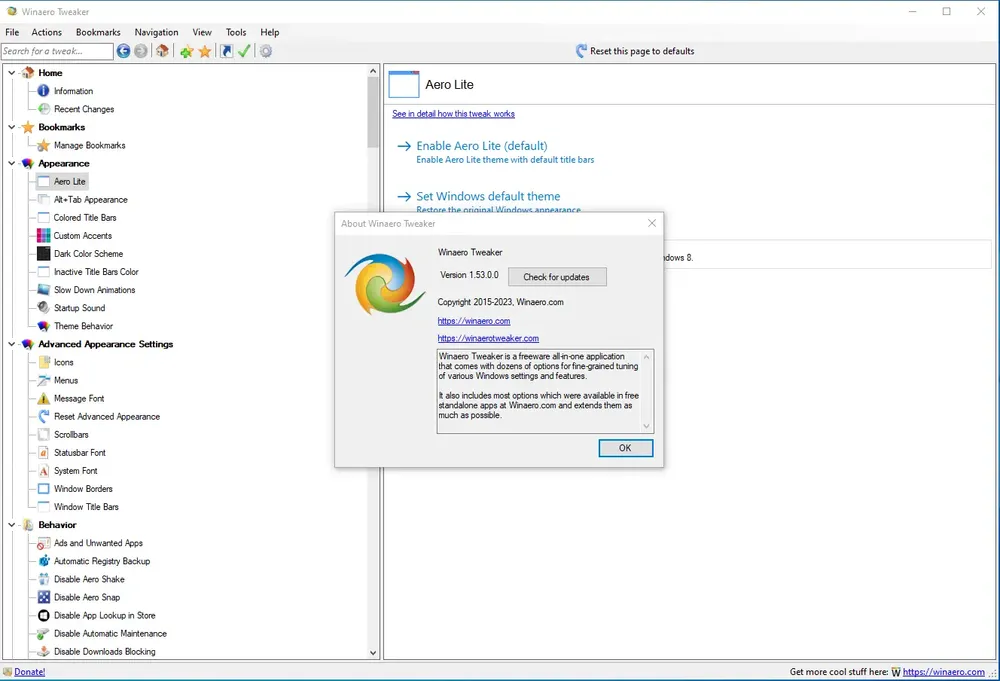Screen dimensions: 1000x681
Task: Select Inactive Title Bars Color item
Action: (x=96, y=272)
